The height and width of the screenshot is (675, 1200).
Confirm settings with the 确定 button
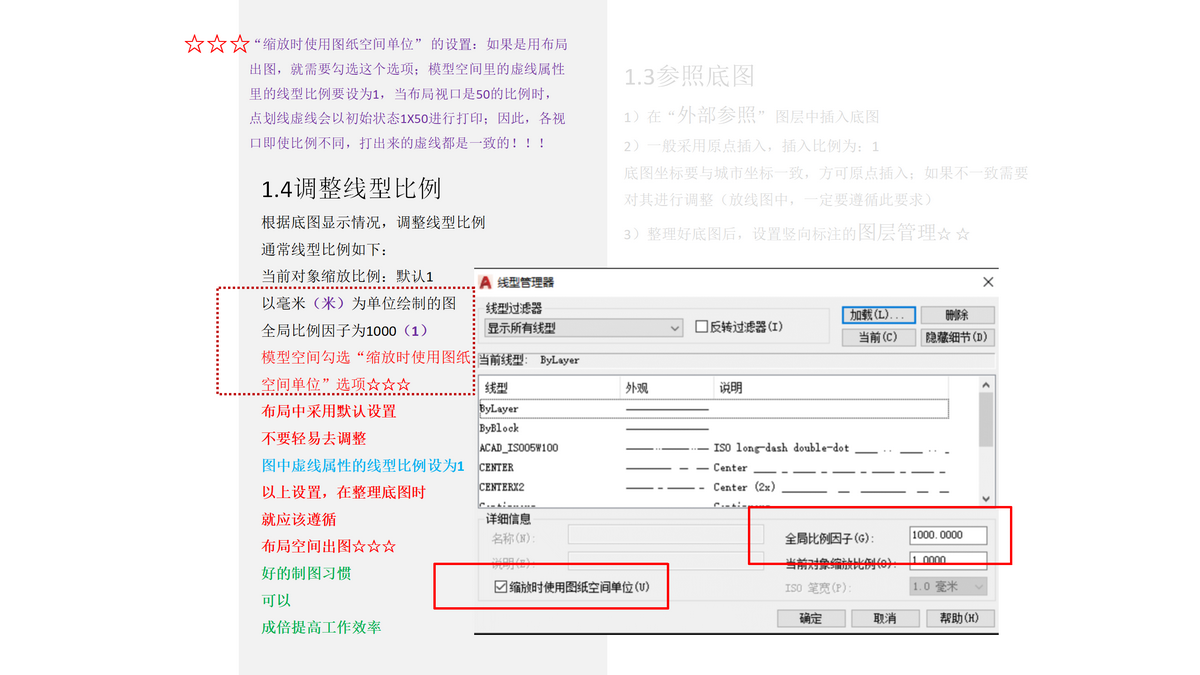(x=811, y=618)
